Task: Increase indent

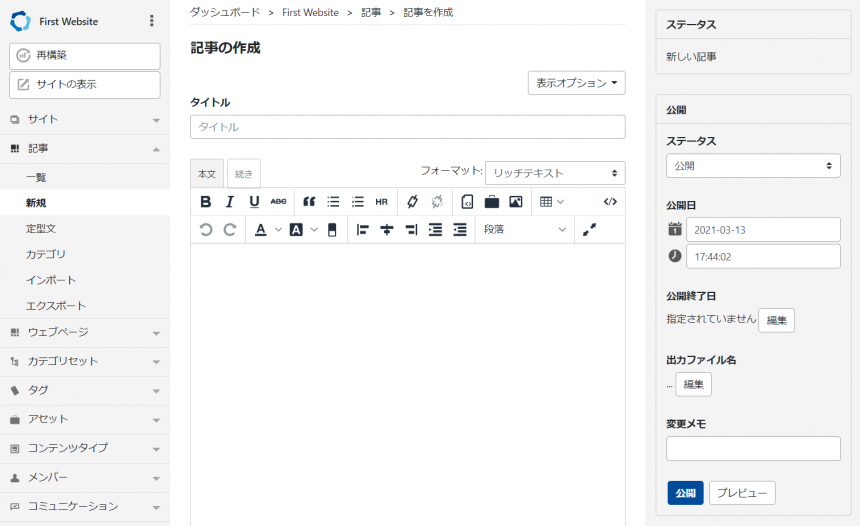Action: [x=435, y=230]
